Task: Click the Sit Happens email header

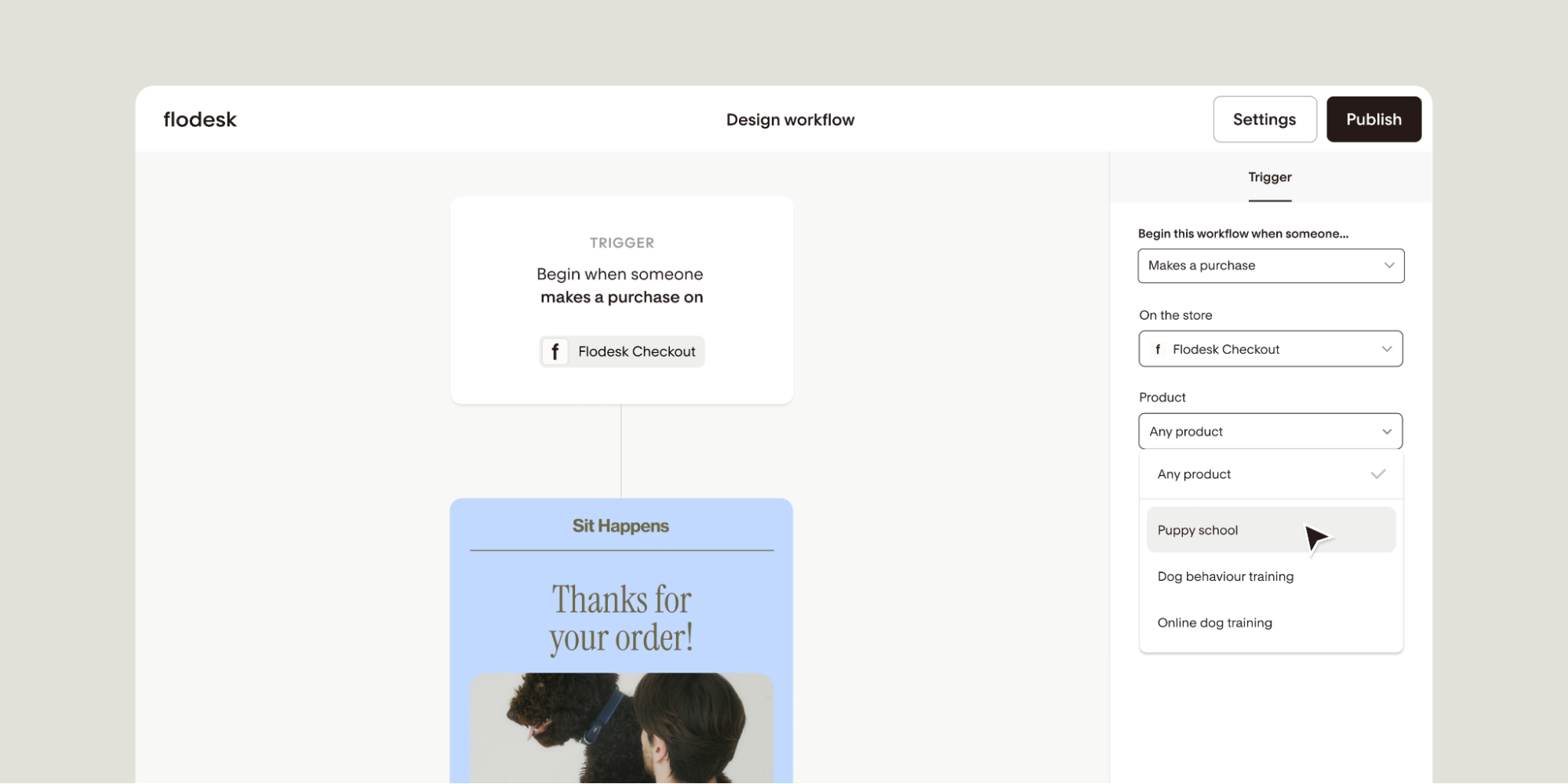Action: click(x=620, y=526)
